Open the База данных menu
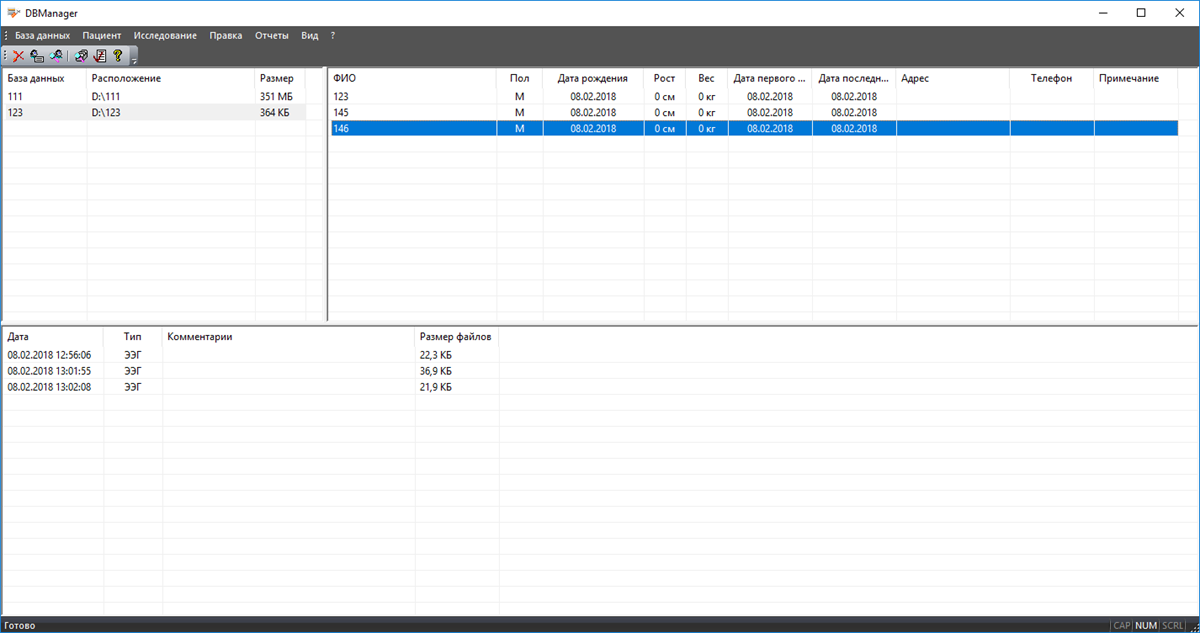The image size is (1200, 633). point(42,35)
